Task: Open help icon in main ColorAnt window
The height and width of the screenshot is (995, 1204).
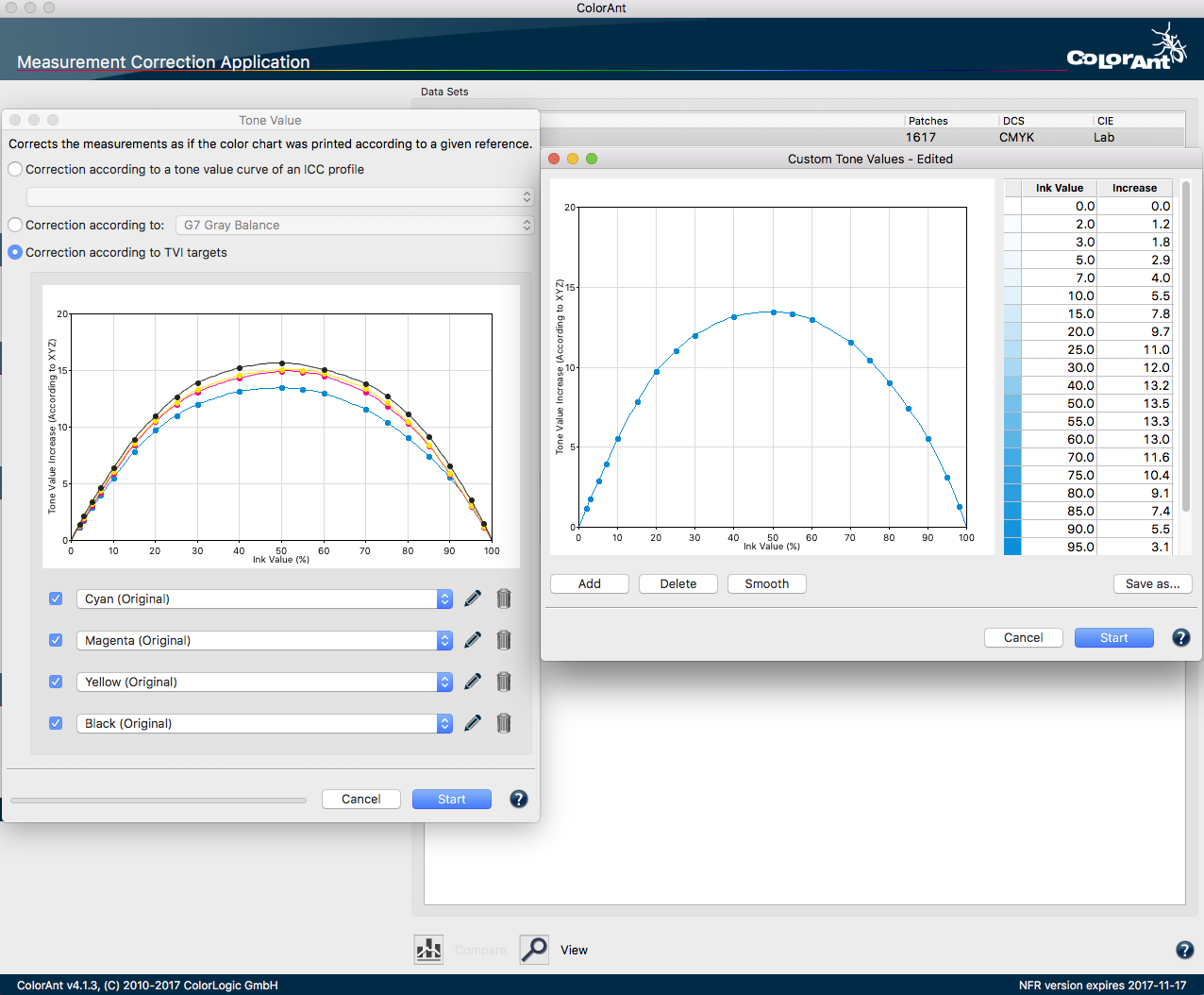Action: pyautogui.click(x=1185, y=951)
